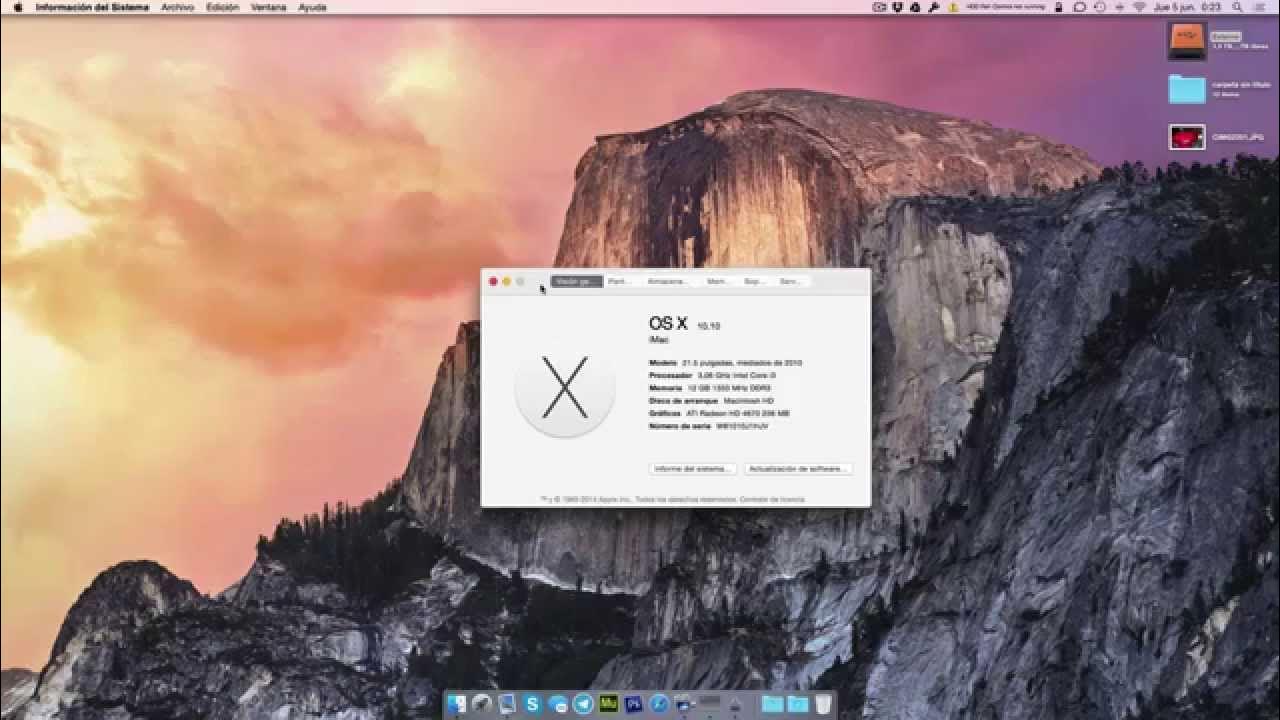Screen dimensions: 1280x720
Task: Select the blue folder on the desktop
Action: pos(1187,89)
